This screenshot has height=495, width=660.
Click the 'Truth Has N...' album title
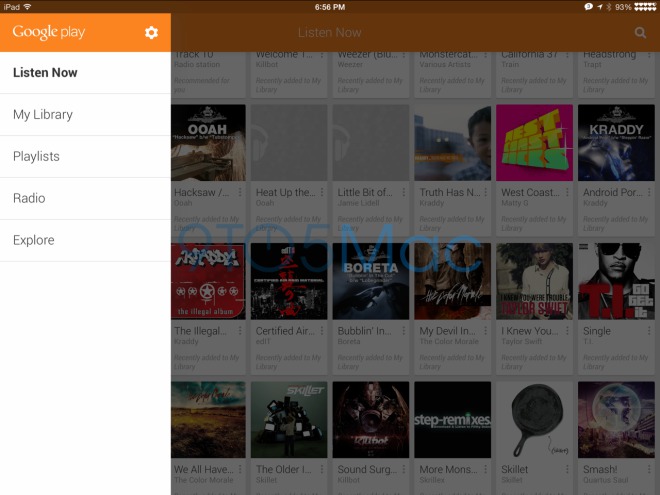(450, 192)
